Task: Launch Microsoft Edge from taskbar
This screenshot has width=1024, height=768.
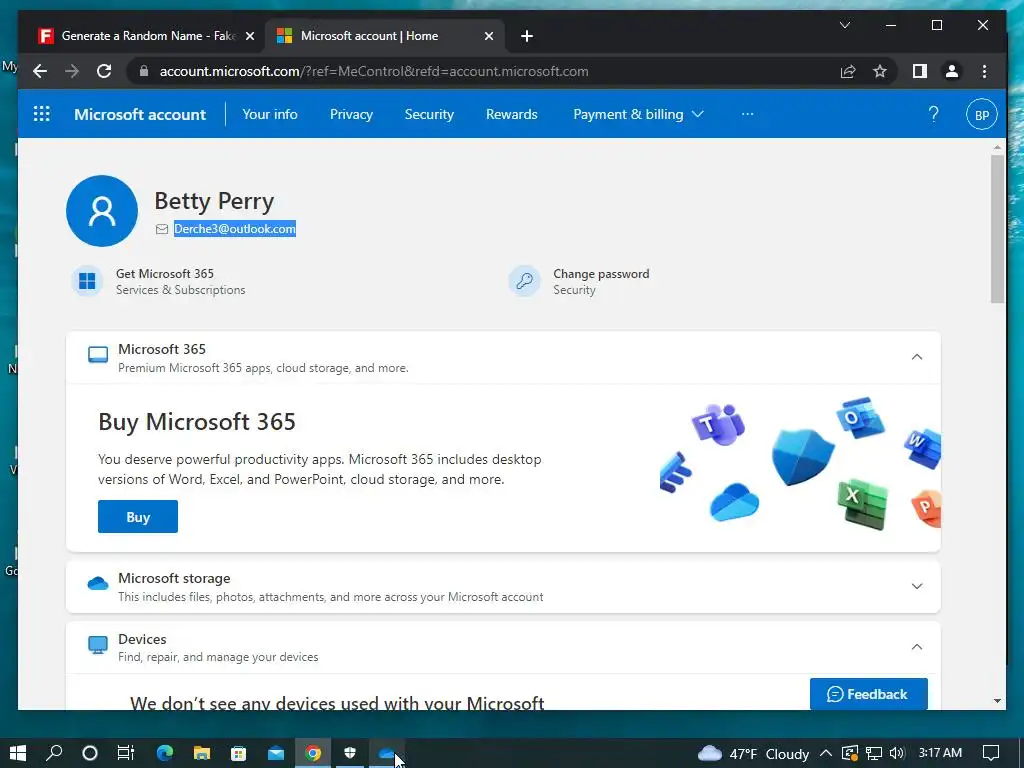Action: tap(165, 753)
